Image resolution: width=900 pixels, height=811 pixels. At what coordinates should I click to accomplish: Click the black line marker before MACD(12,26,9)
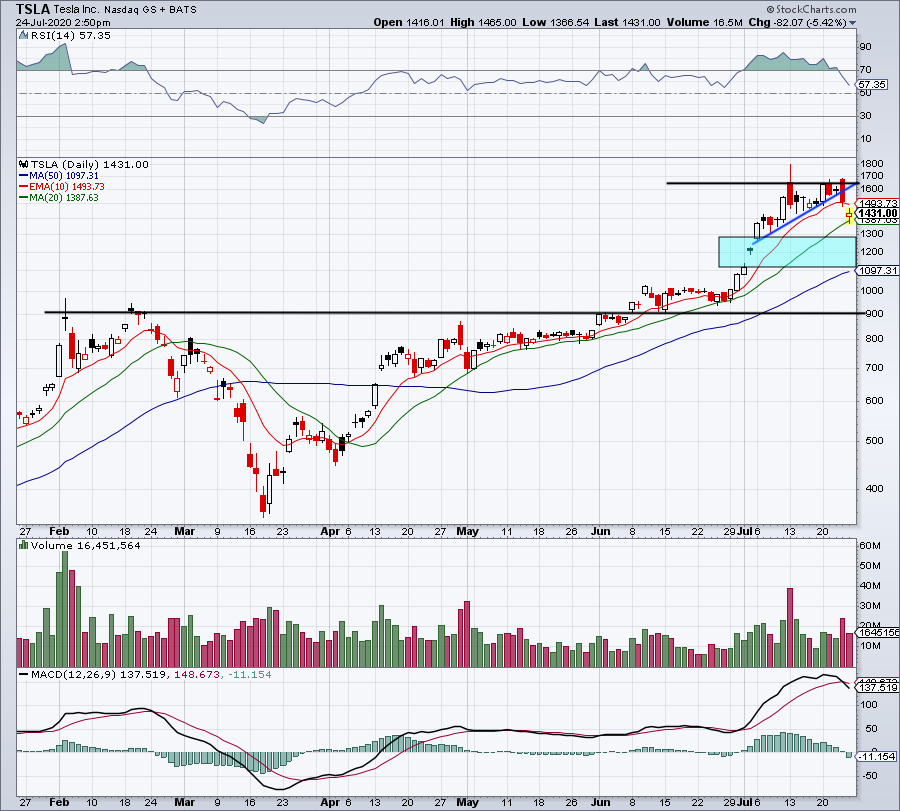click(x=23, y=674)
